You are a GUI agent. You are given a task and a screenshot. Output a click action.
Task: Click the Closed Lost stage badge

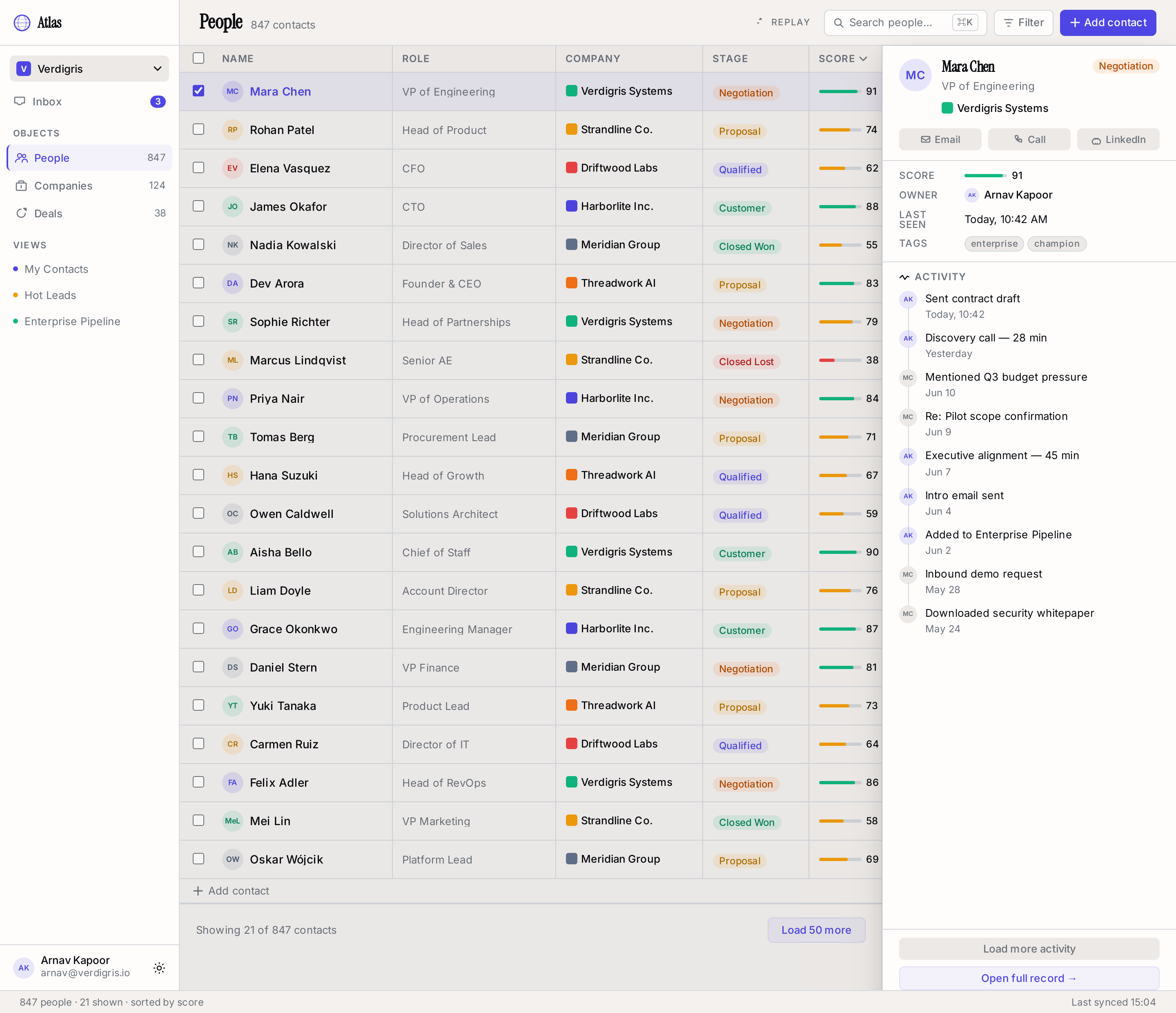(746, 362)
